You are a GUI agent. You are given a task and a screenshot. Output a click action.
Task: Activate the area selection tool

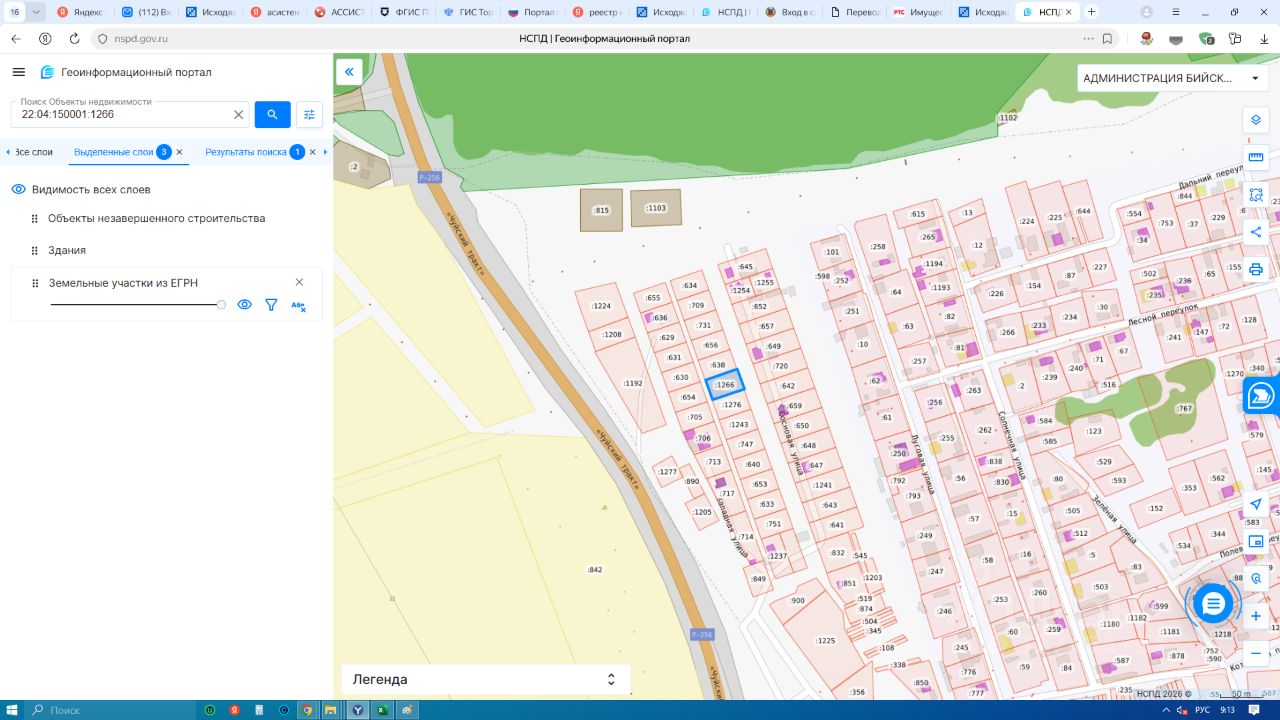(1256, 194)
